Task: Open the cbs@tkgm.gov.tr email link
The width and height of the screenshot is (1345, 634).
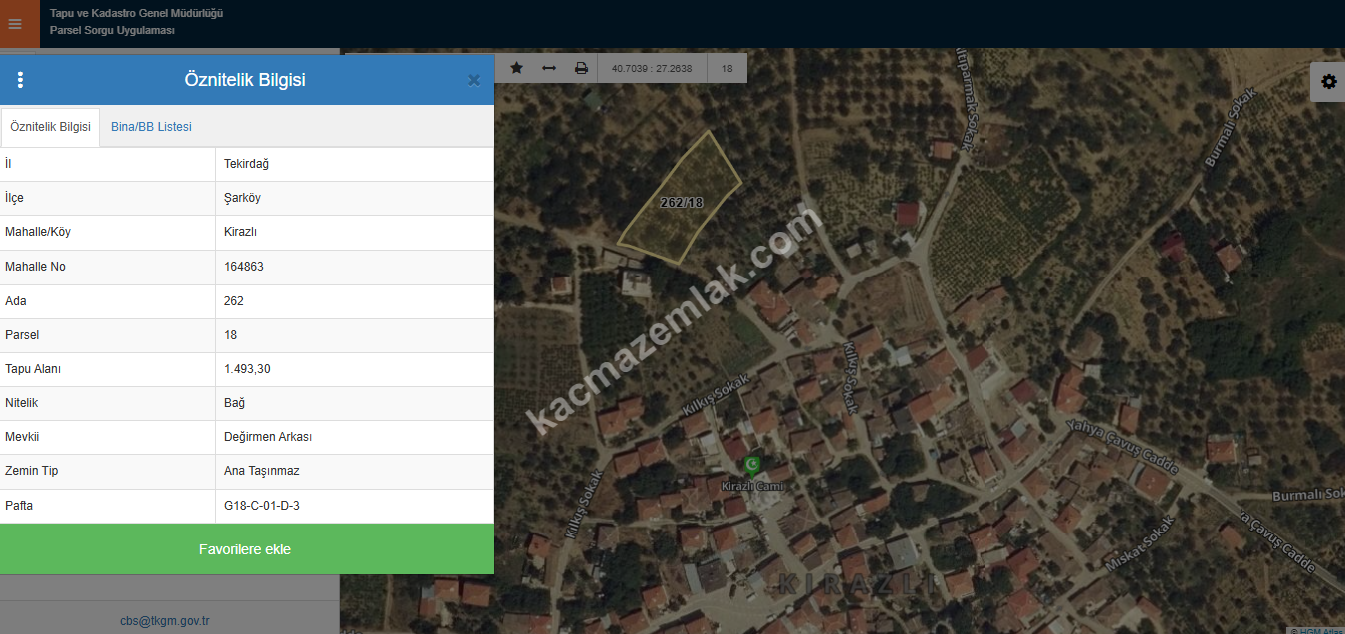Action: click(x=165, y=621)
